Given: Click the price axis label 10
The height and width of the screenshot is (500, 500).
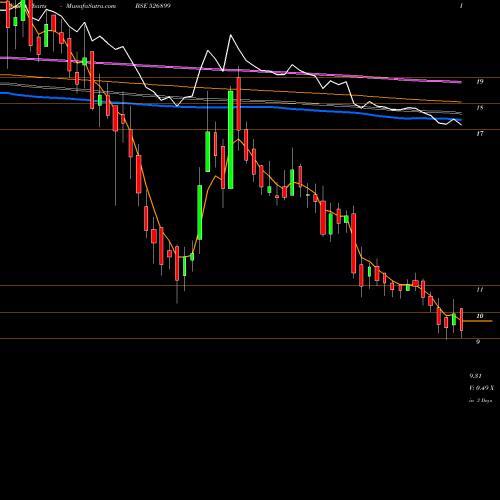Looking at the screenshot, I should click(x=480, y=316).
